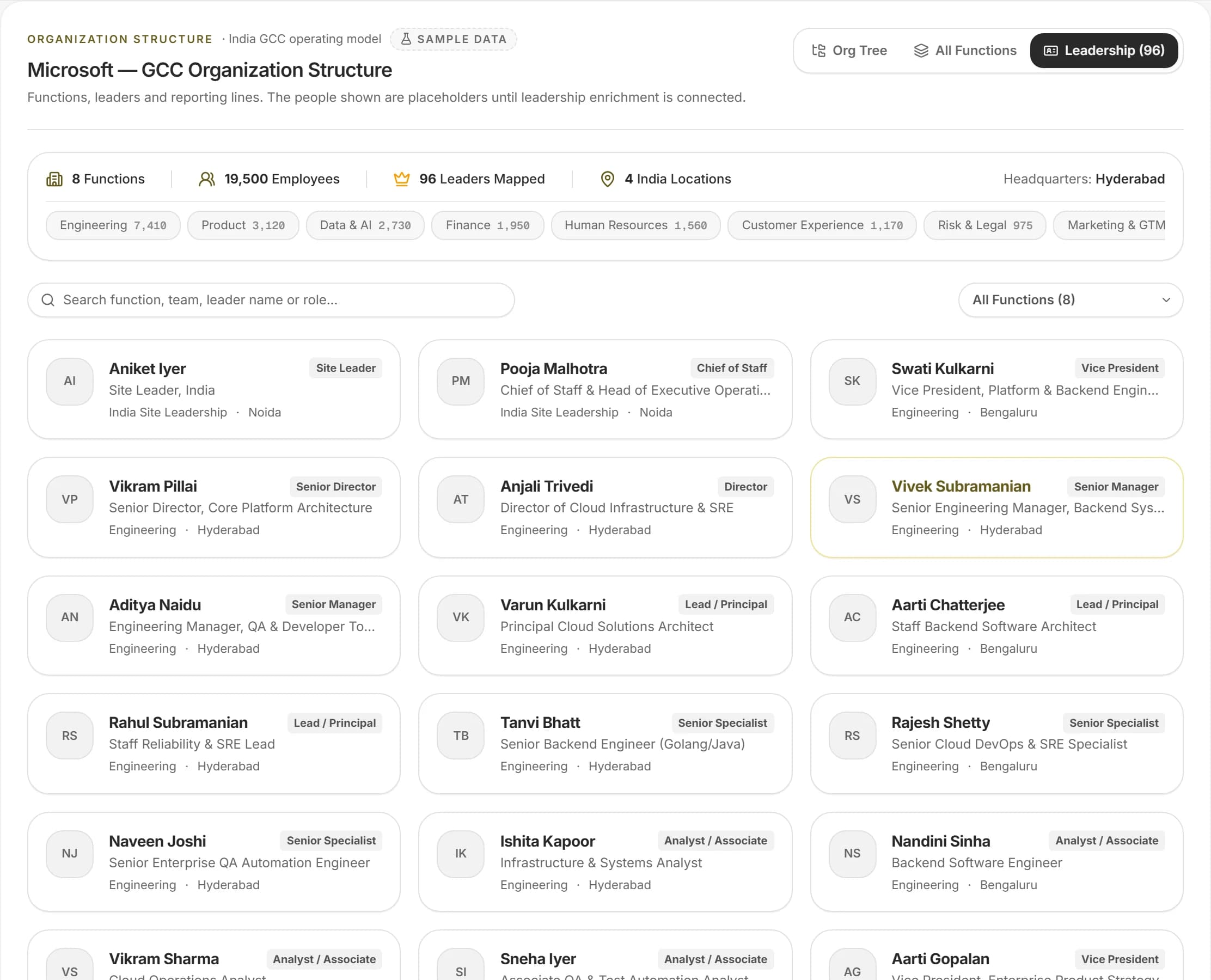Click the people icon beside 19,500 Employees

(206, 180)
